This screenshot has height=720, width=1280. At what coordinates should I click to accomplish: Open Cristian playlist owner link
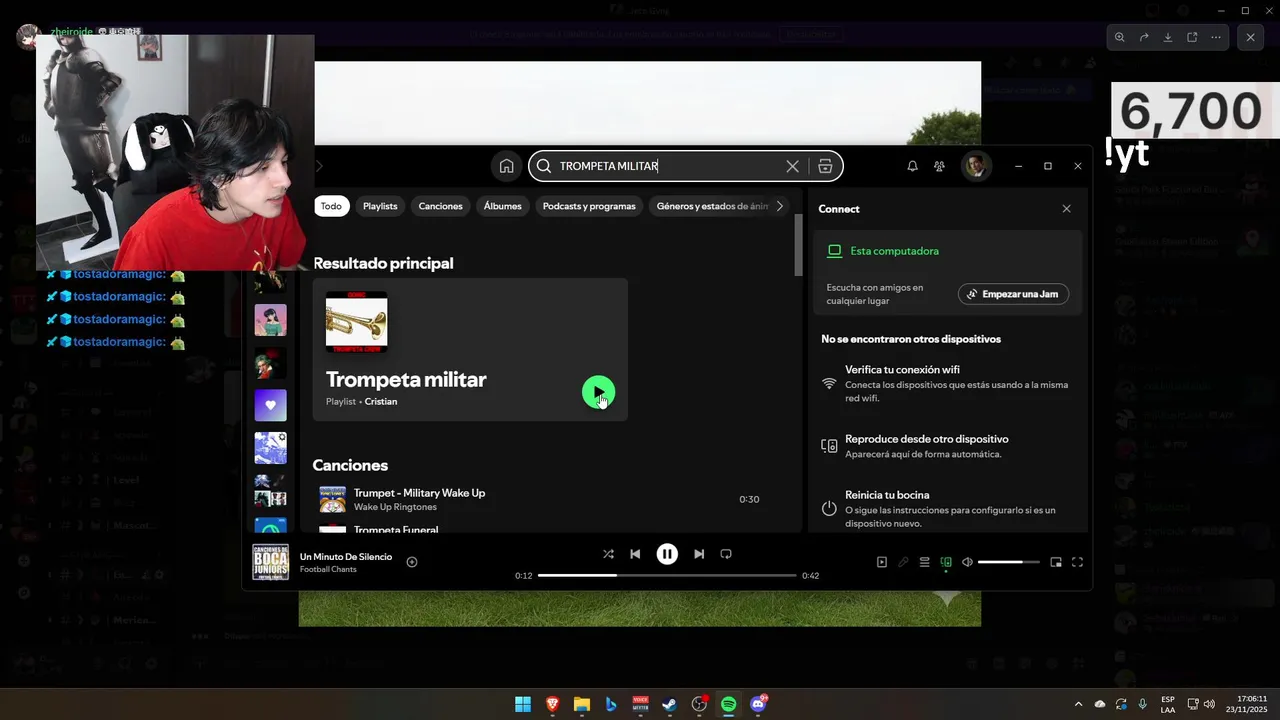pyautogui.click(x=381, y=401)
